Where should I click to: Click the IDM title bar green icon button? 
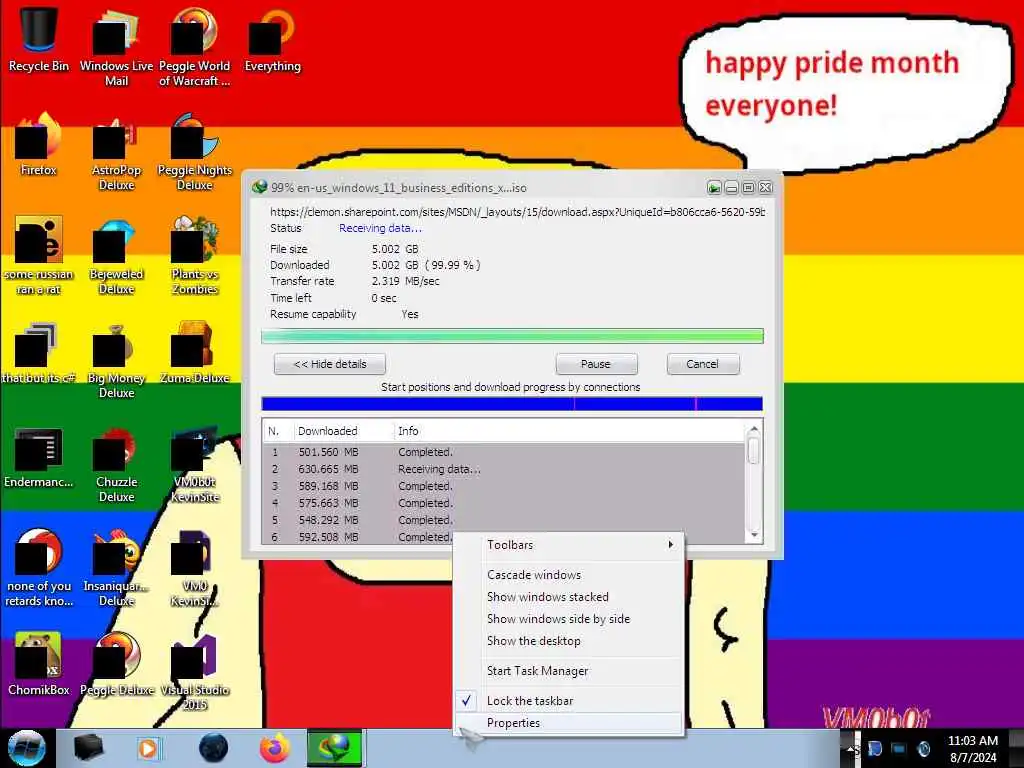coord(714,188)
